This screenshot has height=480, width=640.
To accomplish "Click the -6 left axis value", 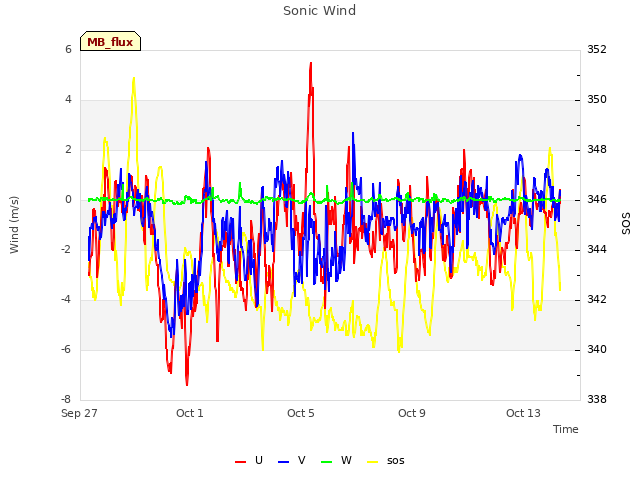I will [x=66, y=349].
